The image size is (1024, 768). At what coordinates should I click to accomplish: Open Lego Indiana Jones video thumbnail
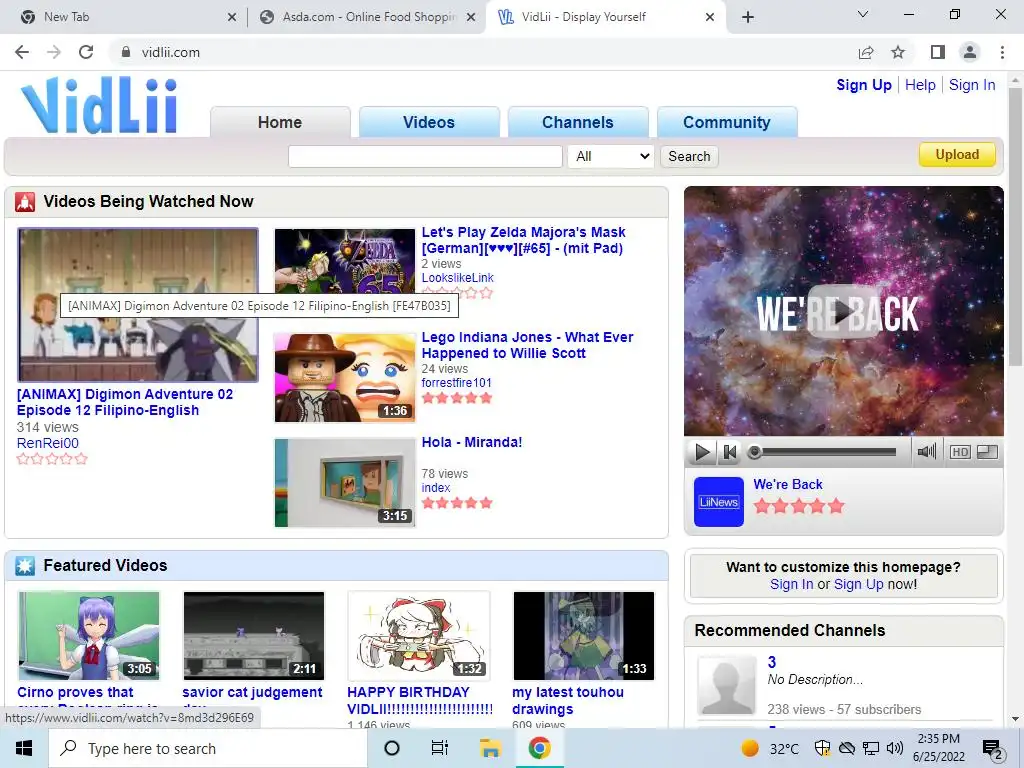tap(345, 378)
